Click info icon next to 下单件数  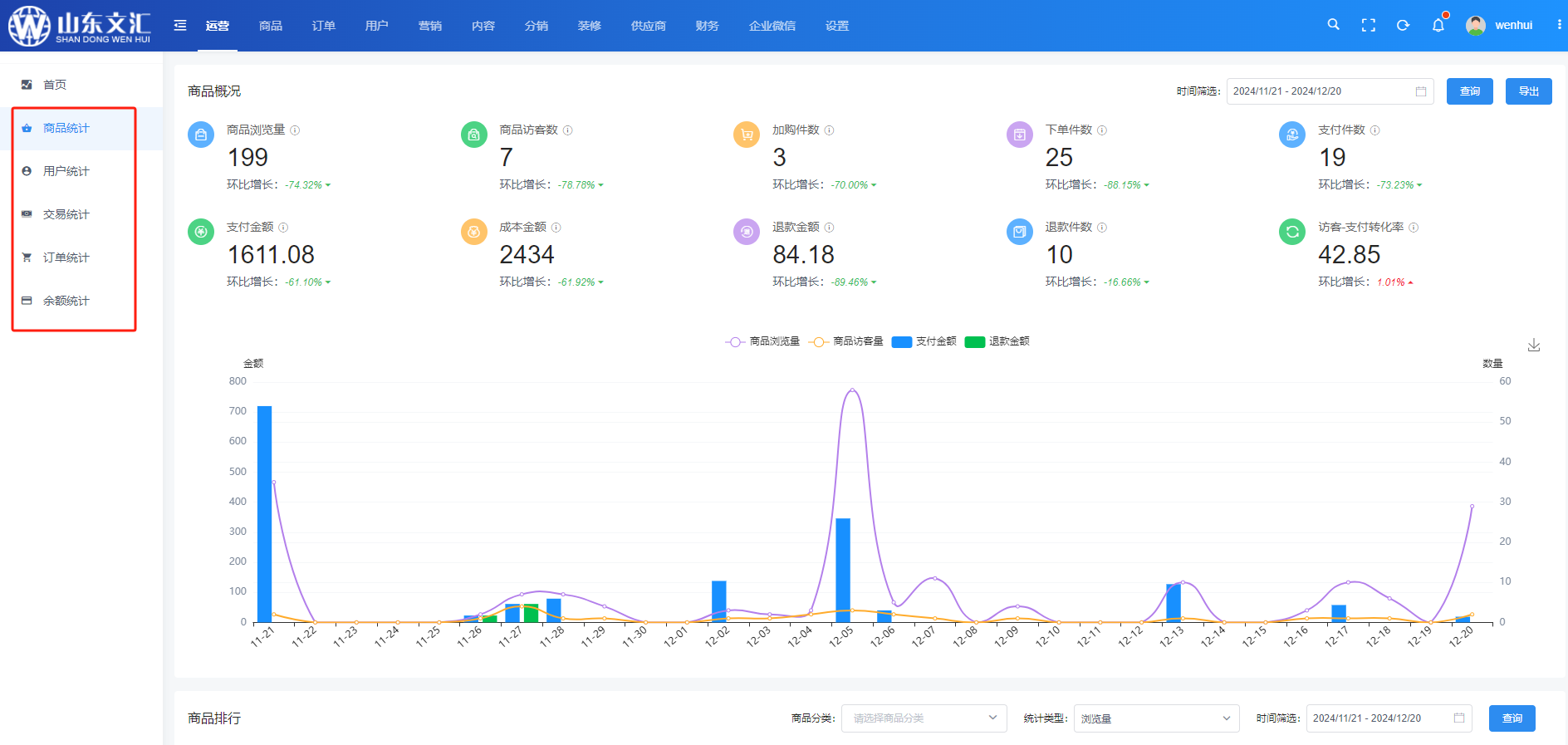tap(1102, 130)
